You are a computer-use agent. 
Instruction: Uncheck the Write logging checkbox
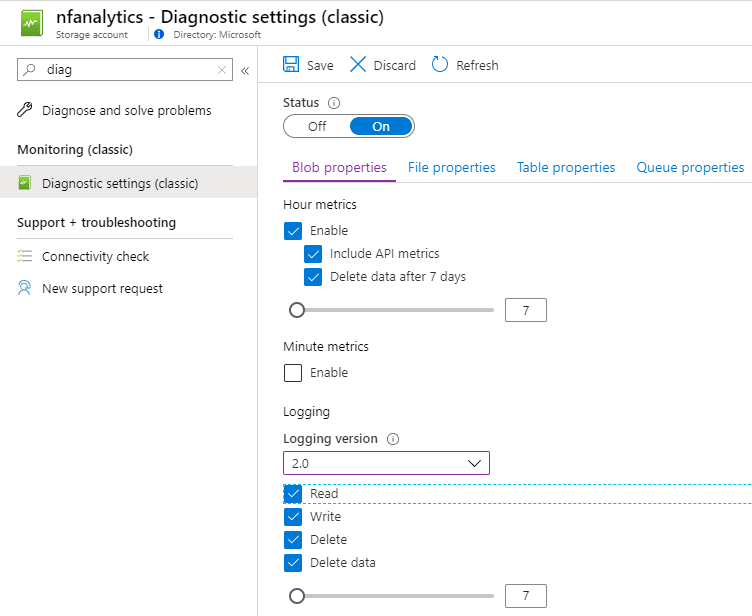coord(293,517)
